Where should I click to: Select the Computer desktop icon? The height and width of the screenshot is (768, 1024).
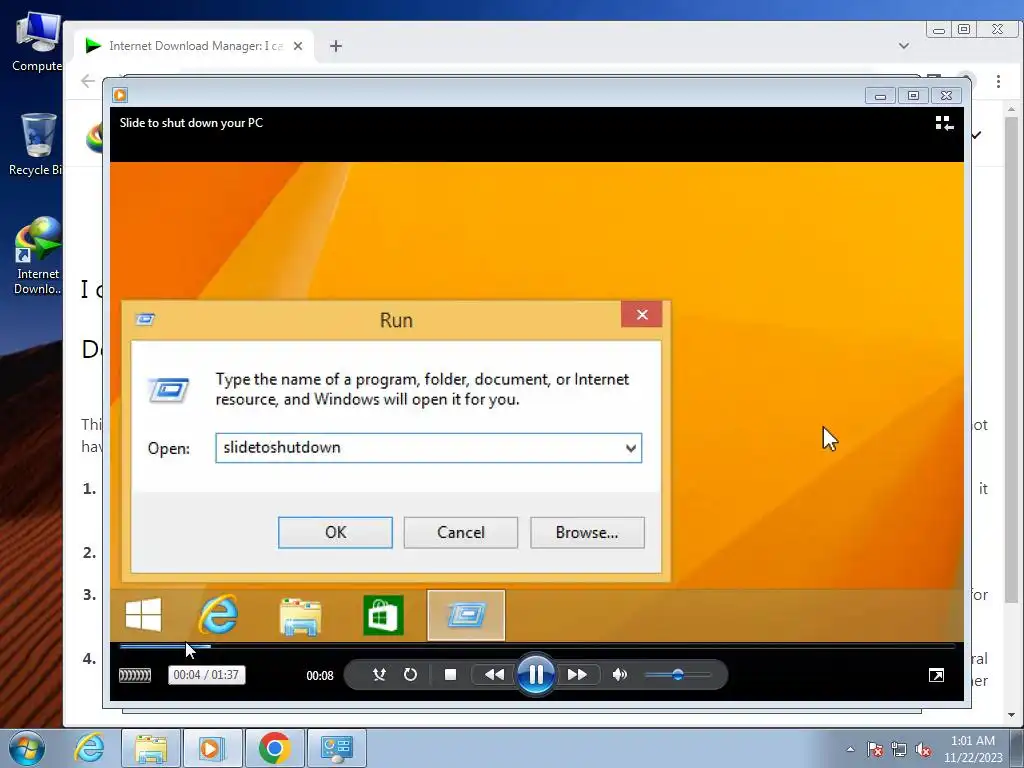37,42
